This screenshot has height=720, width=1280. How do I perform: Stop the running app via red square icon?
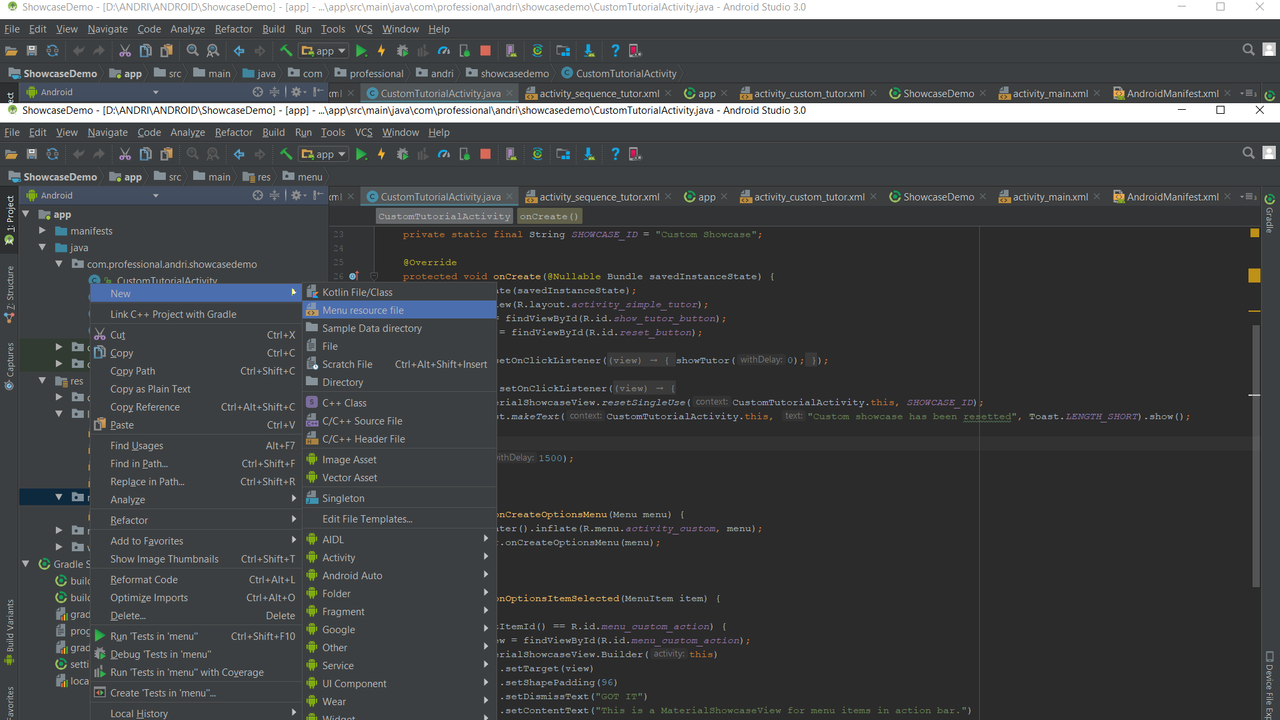point(485,153)
